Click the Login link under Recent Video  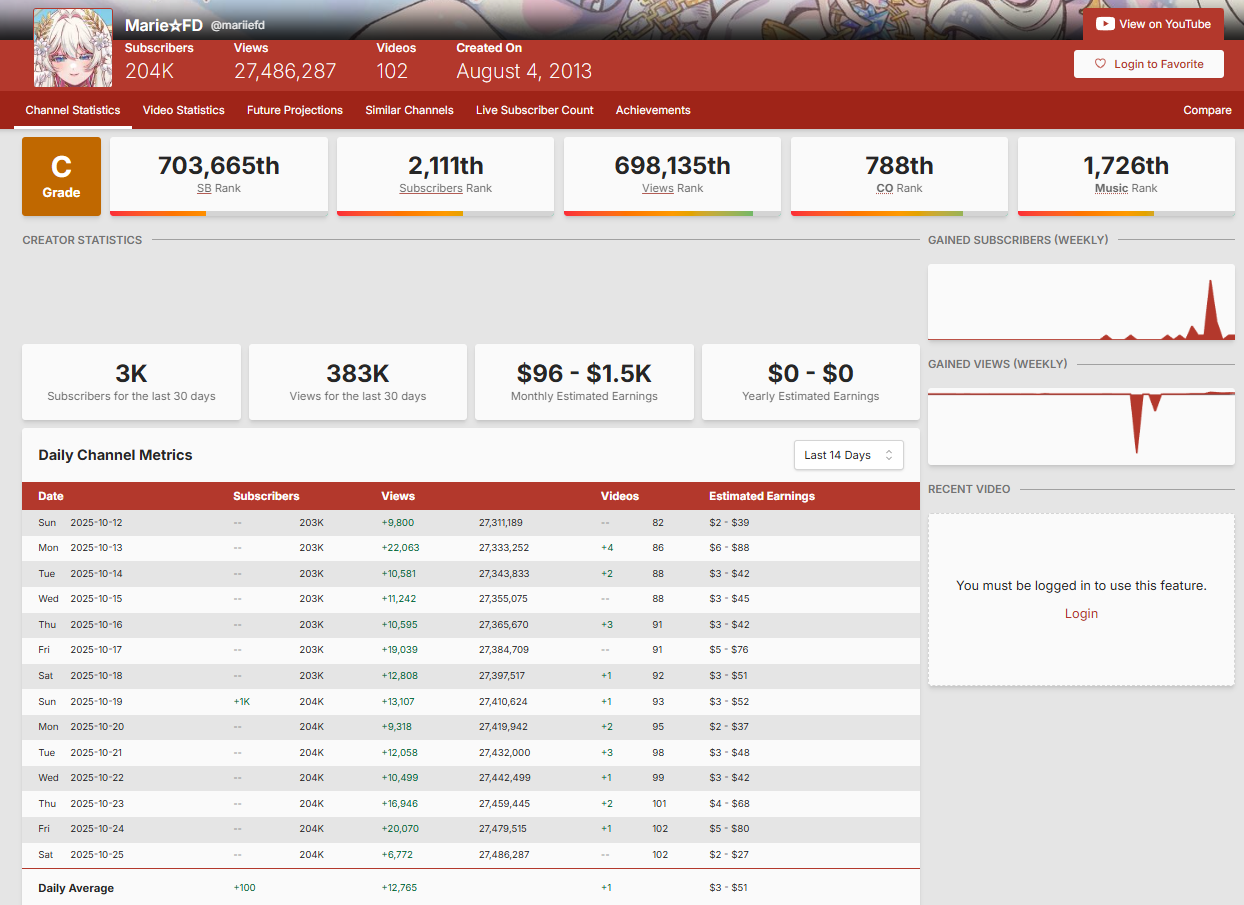[1081, 614]
